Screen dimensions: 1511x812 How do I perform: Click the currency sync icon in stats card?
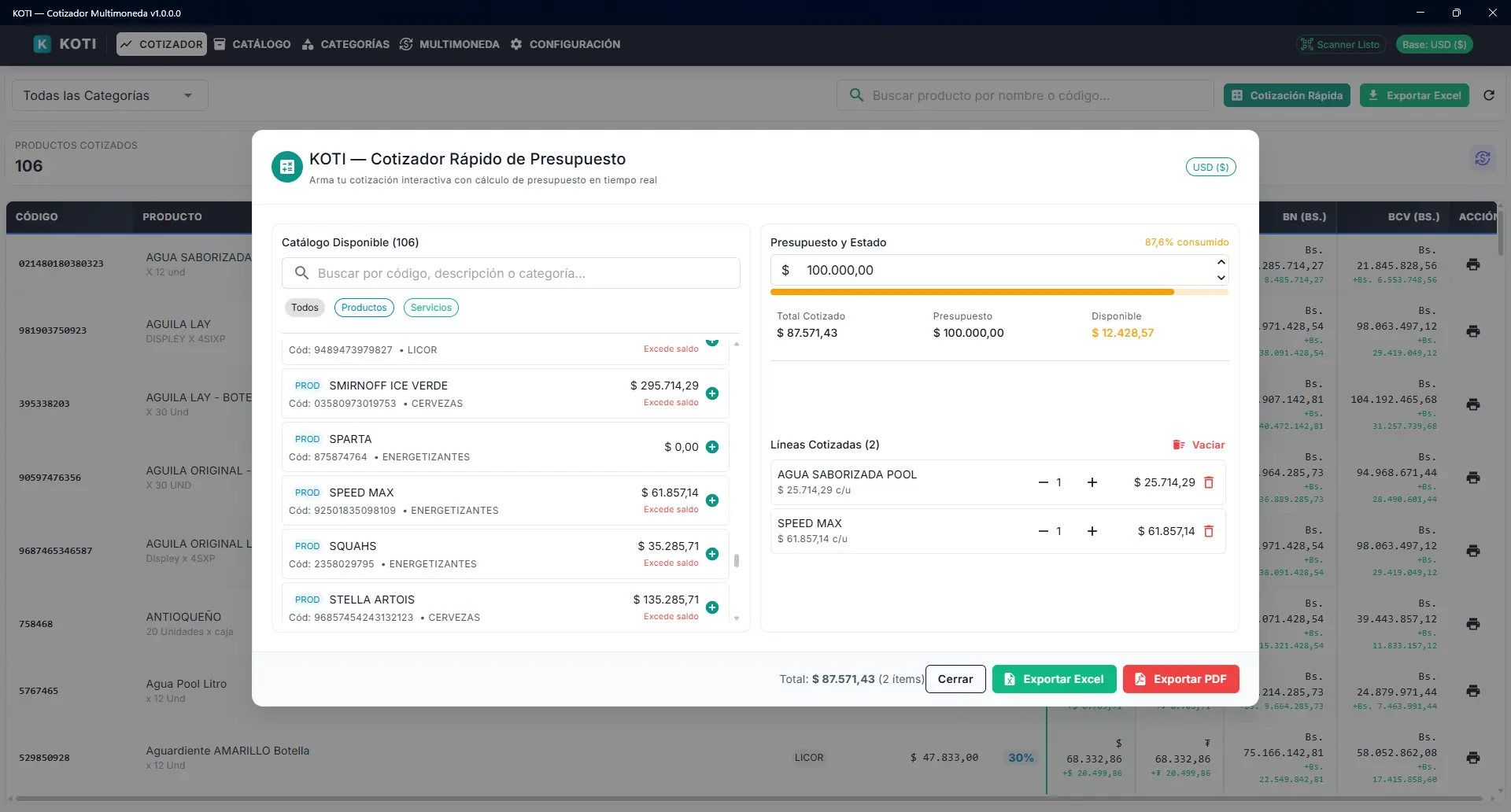coord(1483,158)
